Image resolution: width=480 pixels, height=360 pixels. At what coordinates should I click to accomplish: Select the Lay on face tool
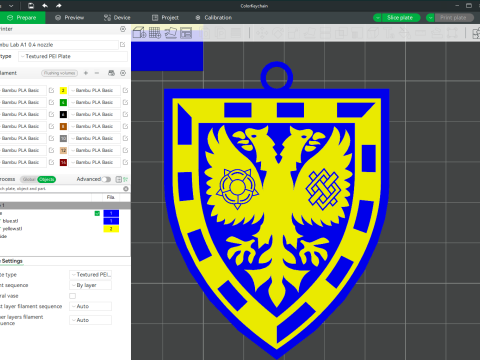(309, 33)
